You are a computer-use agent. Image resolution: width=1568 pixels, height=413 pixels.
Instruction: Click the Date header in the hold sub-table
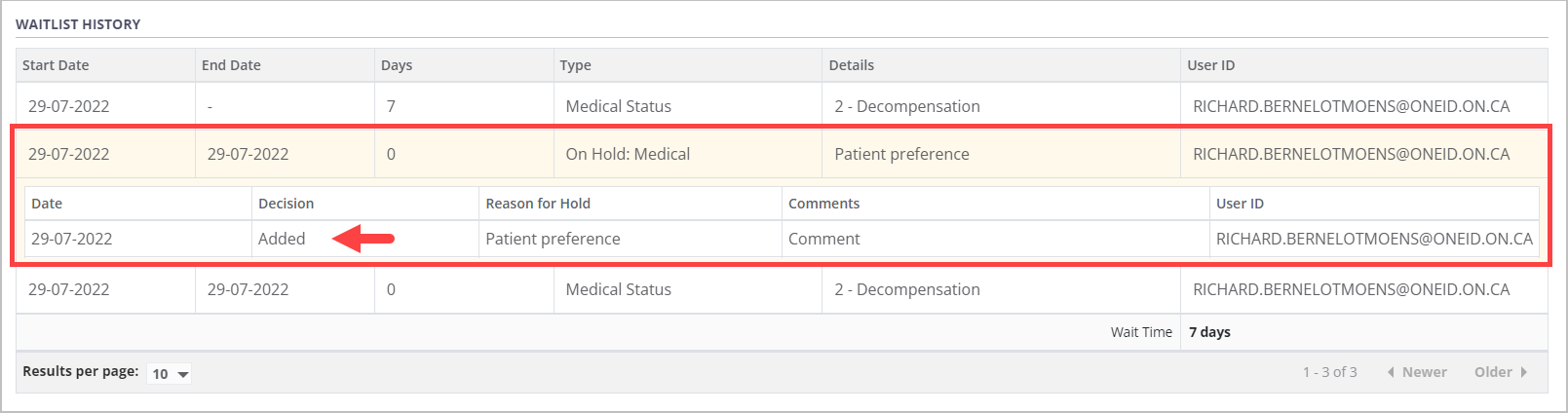[47, 204]
